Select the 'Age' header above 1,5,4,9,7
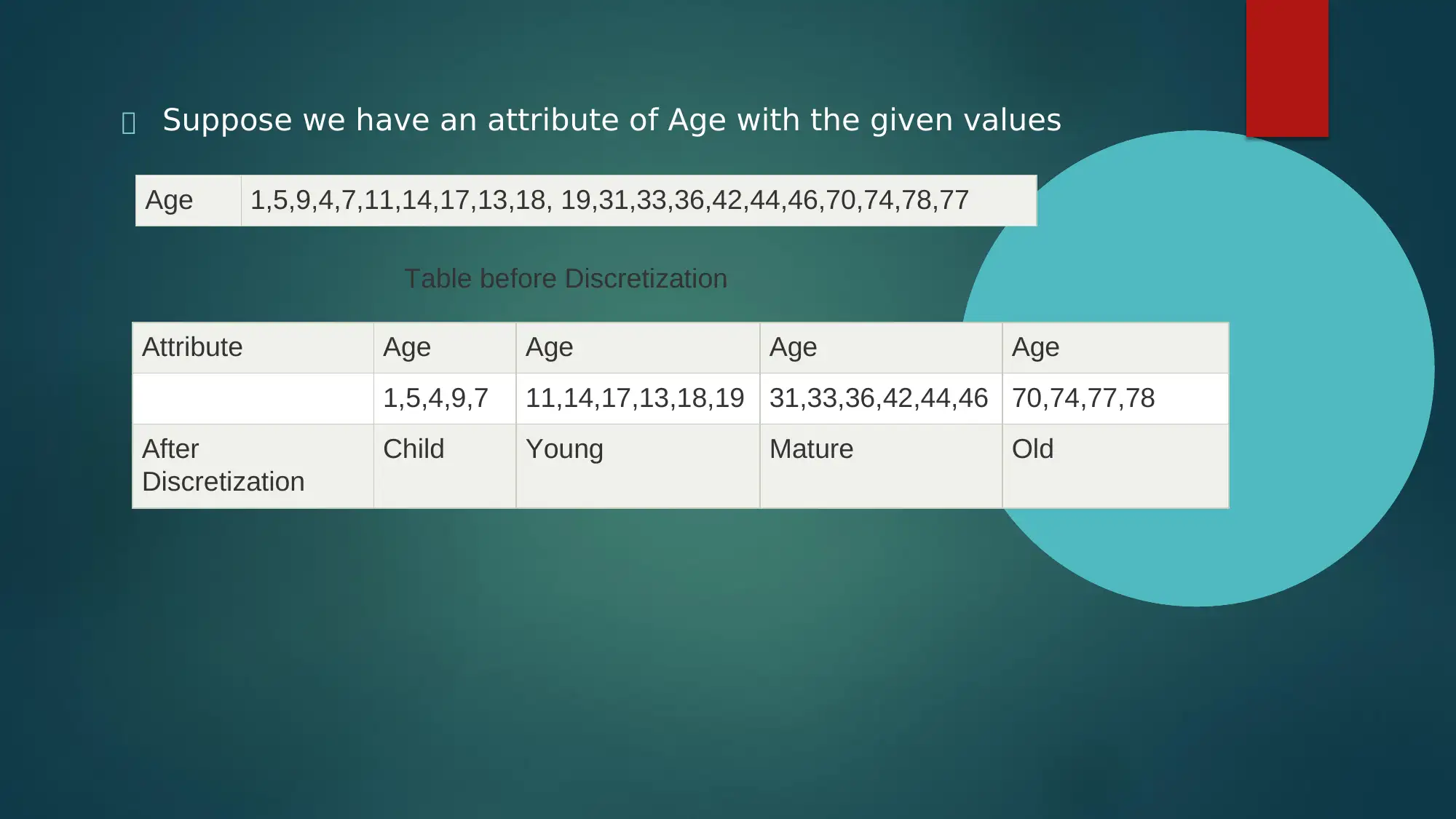1456x819 pixels. [x=445, y=348]
